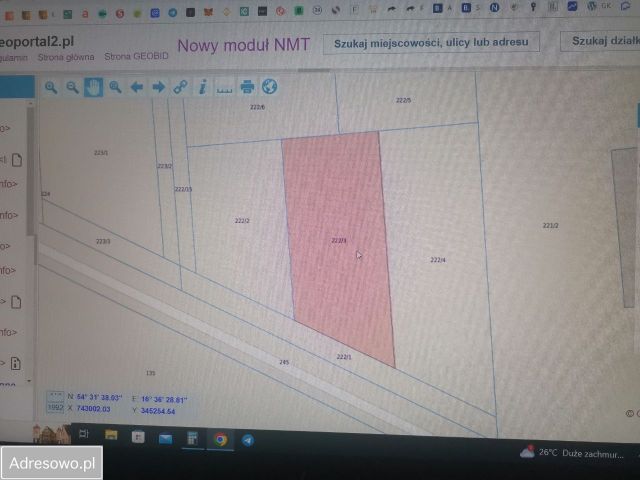Open the globe full extent icon
The height and width of the screenshot is (480, 640).
[x=269, y=87]
